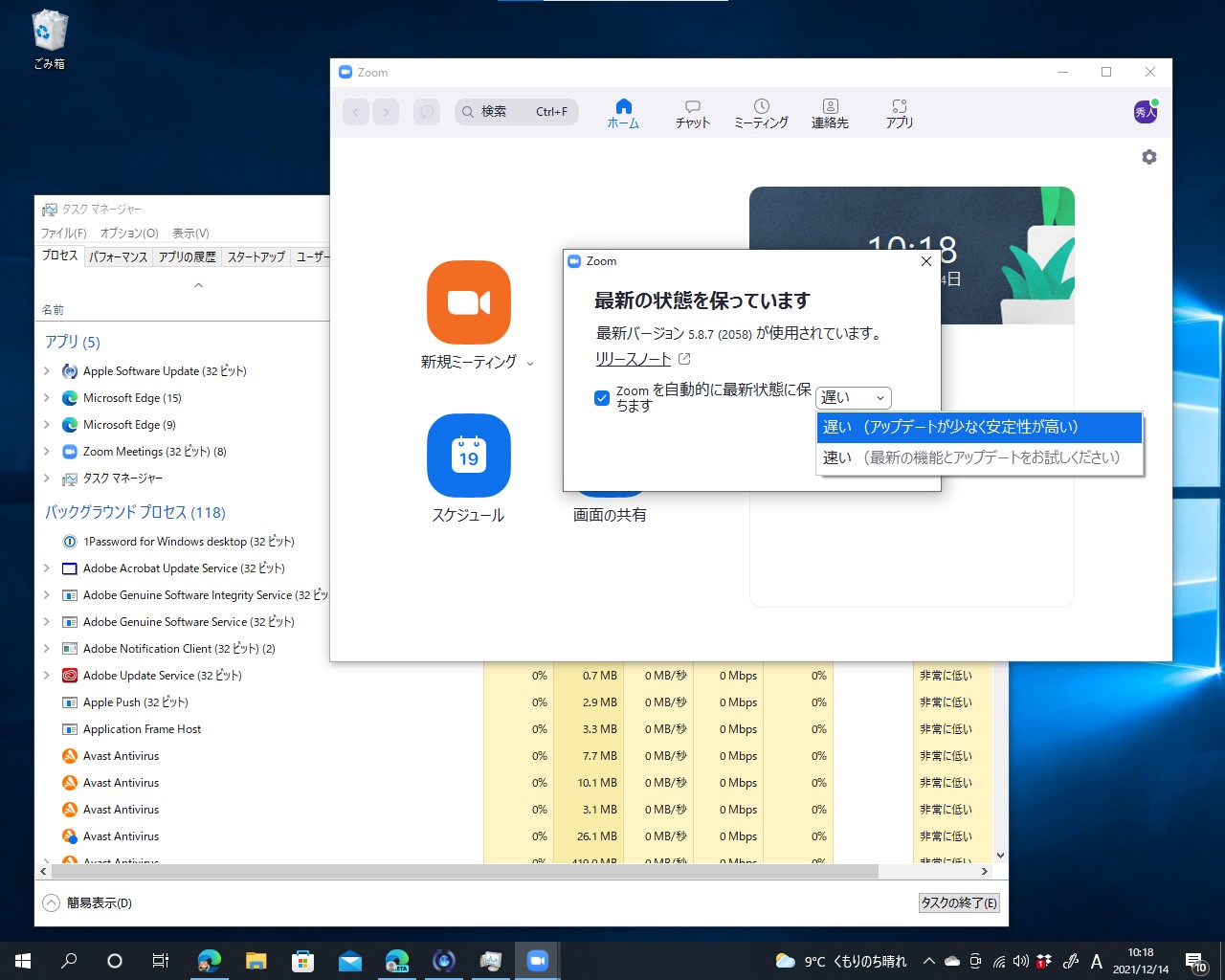Open the スケジュール (Schedule) tool
This screenshot has height=980, width=1225.
point(468,457)
